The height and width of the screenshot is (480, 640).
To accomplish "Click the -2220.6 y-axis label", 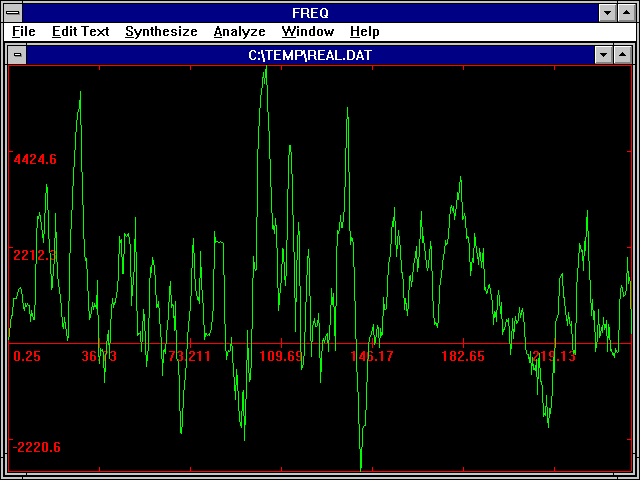I will pyautogui.click(x=37, y=447).
